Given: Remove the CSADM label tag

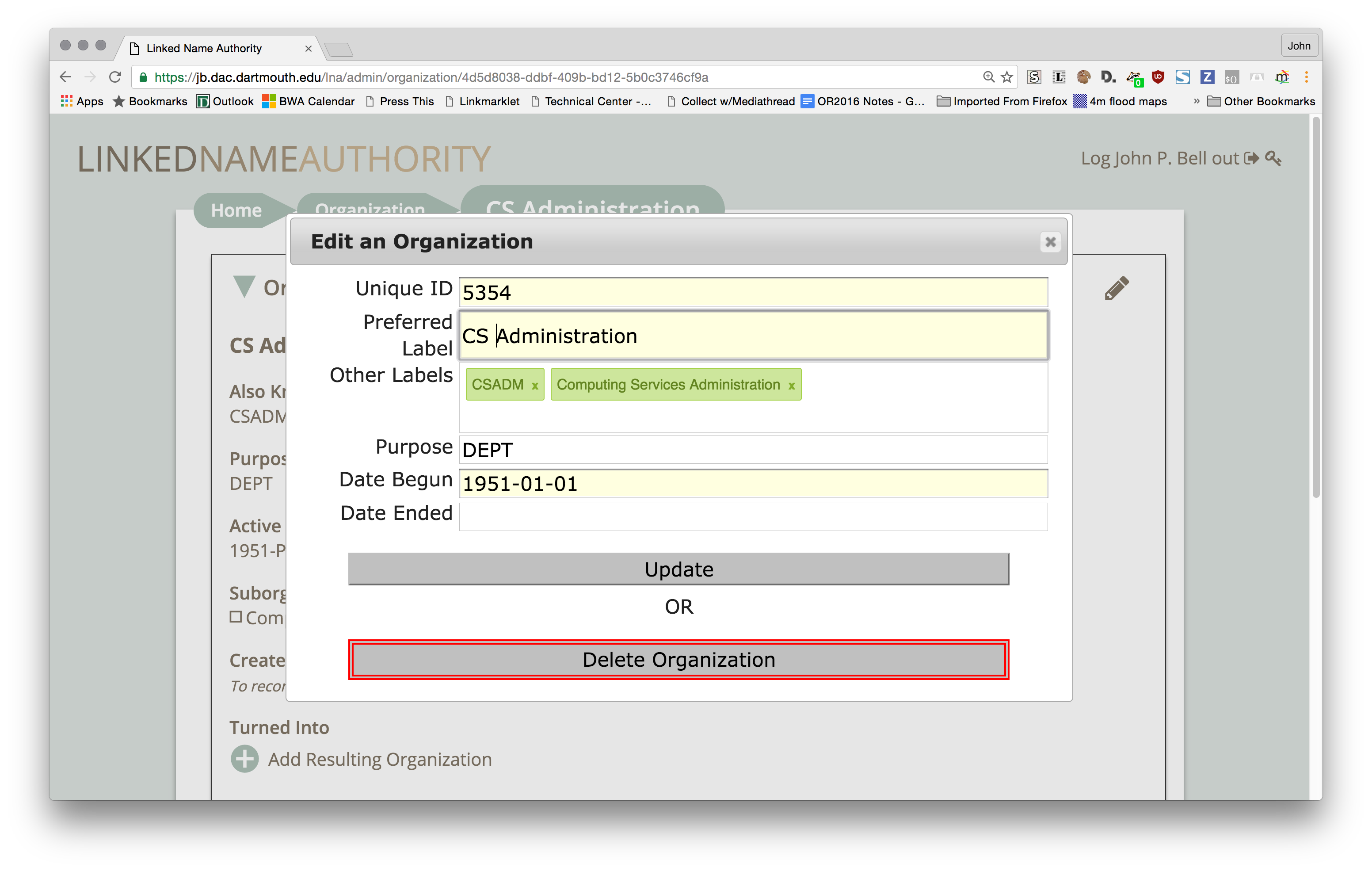Looking at the screenshot, I should point(534,386).
